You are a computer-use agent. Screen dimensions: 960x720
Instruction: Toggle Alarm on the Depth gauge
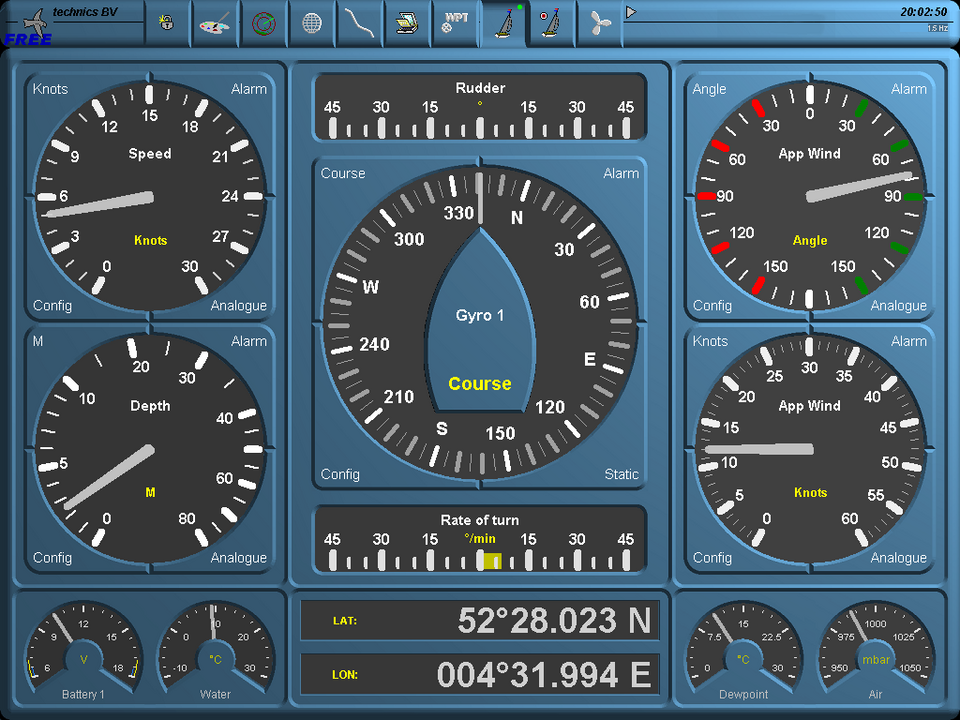click(249, 341)
